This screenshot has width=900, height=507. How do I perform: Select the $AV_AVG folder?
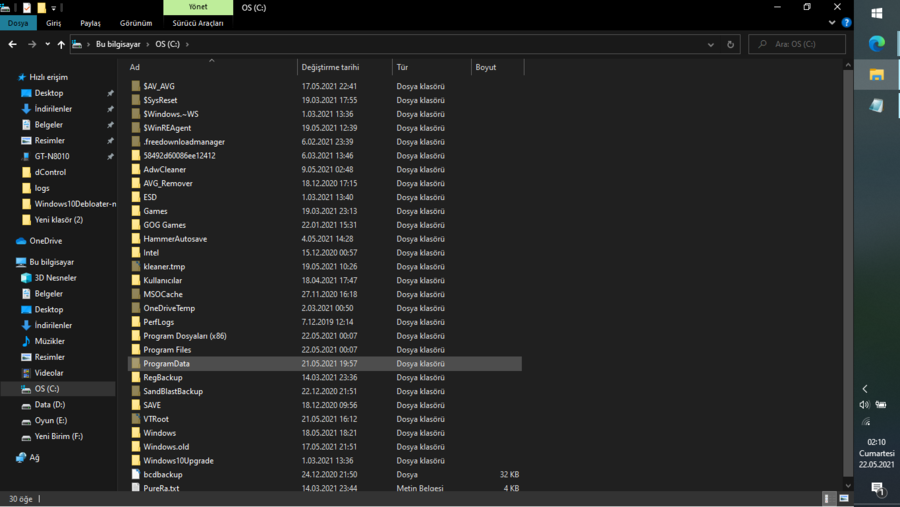click(x=159, y=86)
